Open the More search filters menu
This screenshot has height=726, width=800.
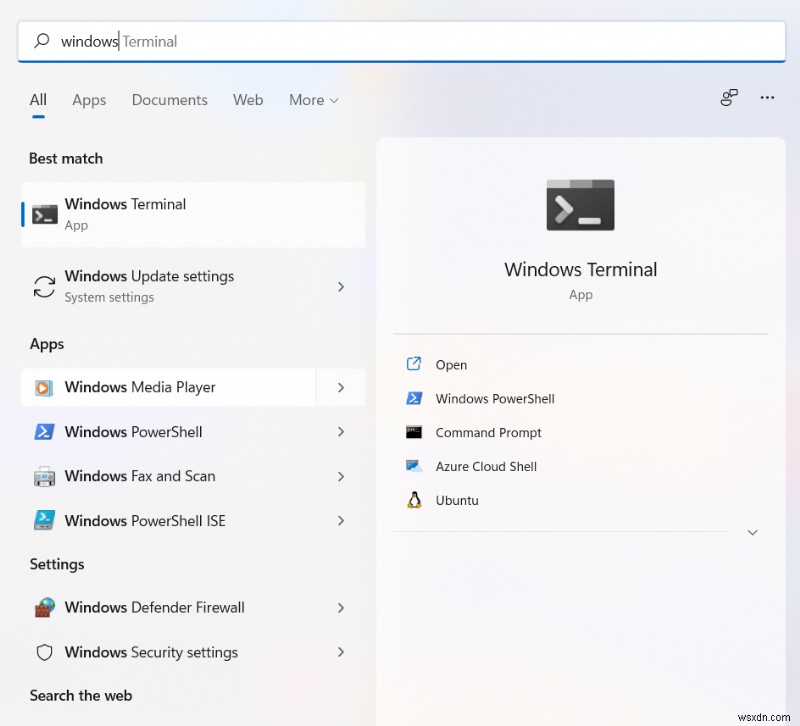pyautogui.click(x=313, y=100)
